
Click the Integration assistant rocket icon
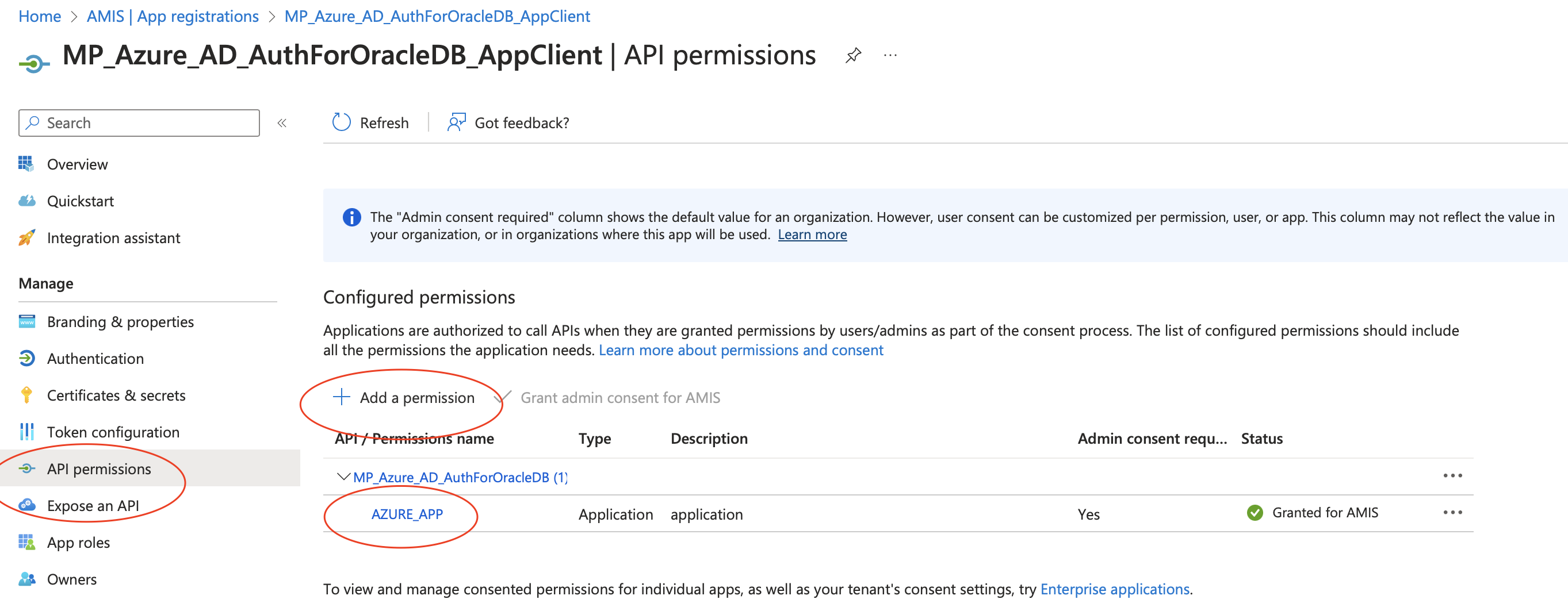pos(27,238)
